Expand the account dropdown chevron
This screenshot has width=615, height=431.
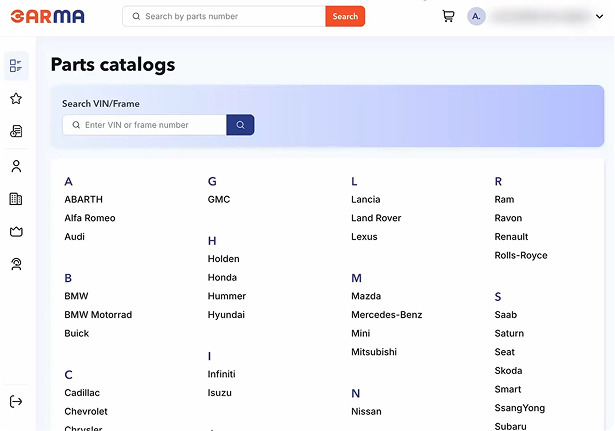coord(599,16)
